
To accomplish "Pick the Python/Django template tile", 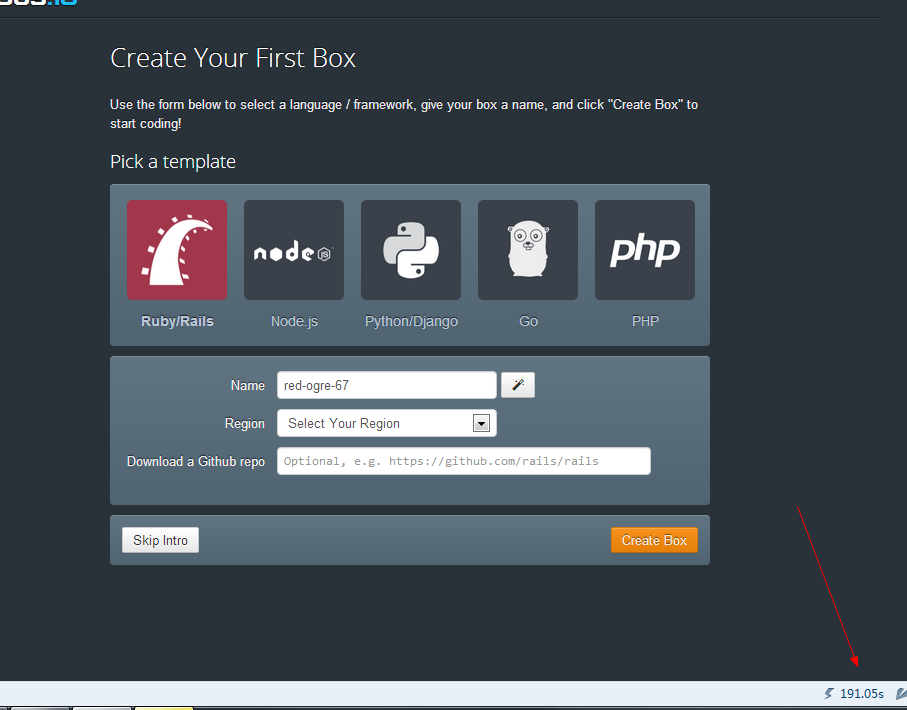I will tap(411, 250).
